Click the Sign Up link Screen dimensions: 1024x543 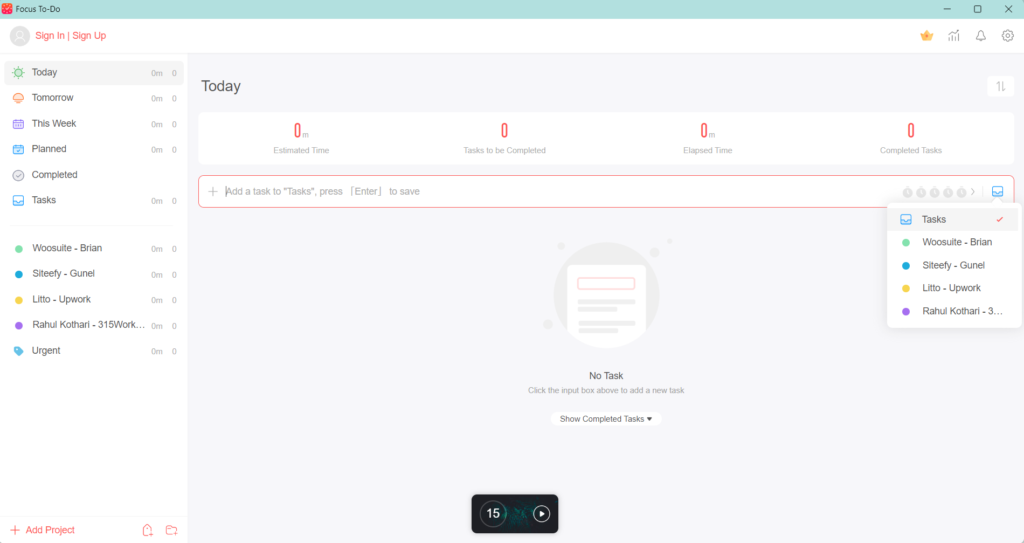(89, 36)
